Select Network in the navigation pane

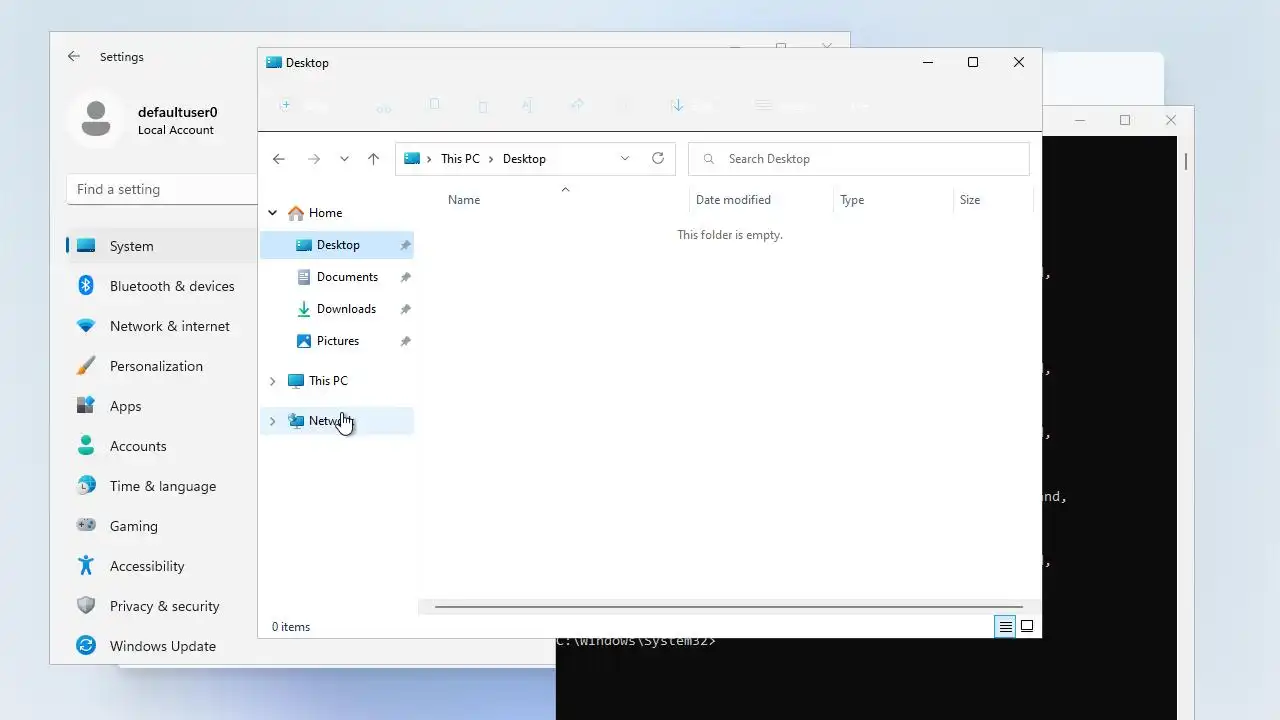tap(337, 421)
